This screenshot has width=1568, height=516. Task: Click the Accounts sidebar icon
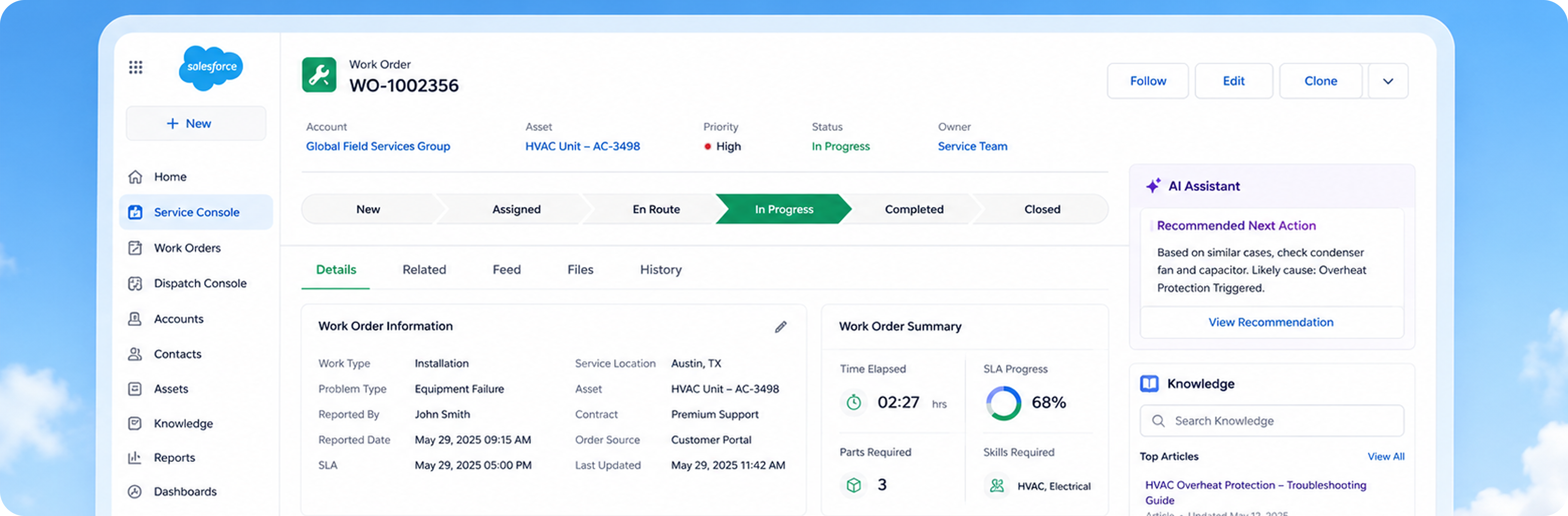[135, 319]
